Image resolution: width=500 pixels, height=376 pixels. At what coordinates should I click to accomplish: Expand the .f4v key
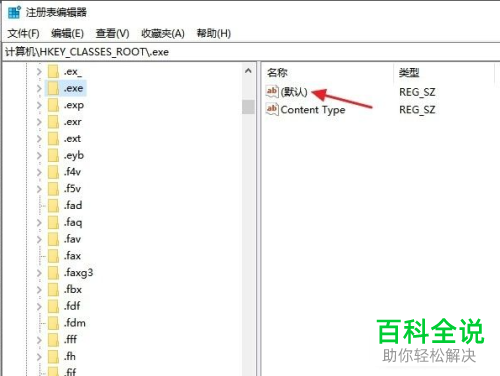point(39,172)
